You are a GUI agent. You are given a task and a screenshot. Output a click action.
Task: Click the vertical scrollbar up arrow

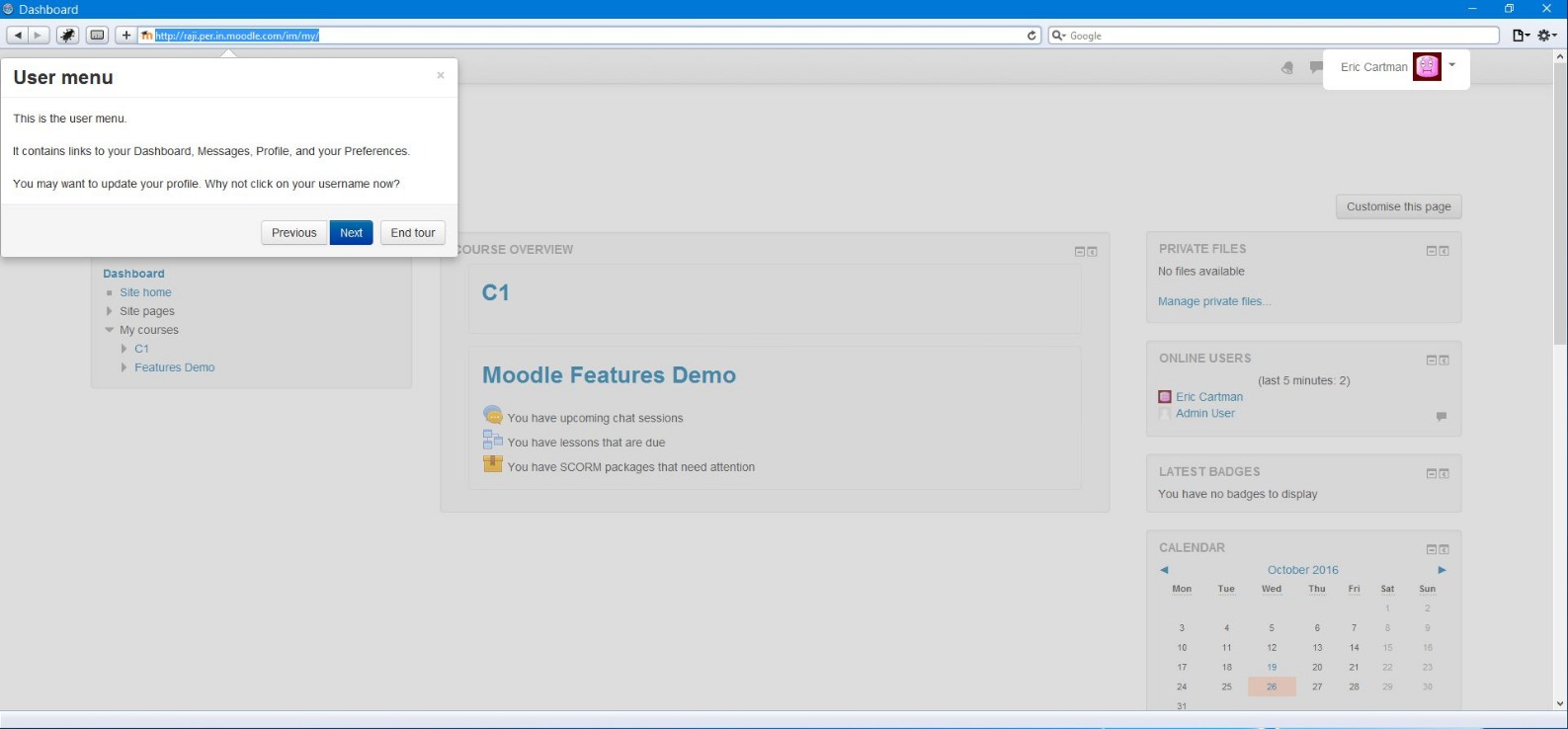(x=1560, y=56)
